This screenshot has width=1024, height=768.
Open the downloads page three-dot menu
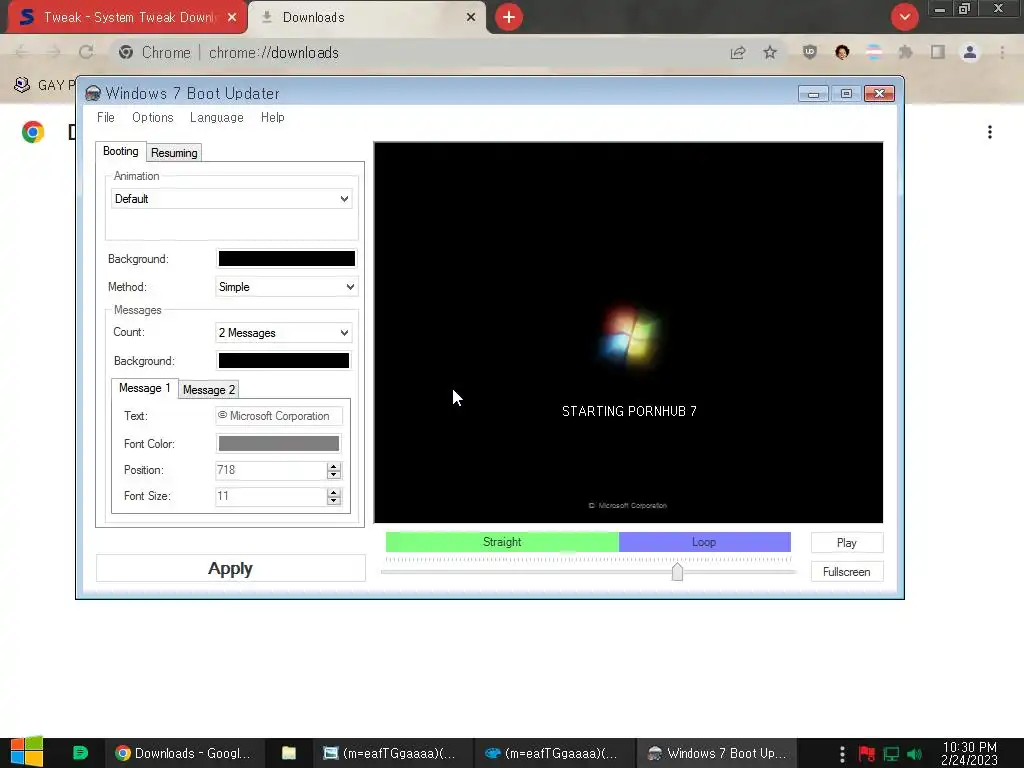(990, 132)
